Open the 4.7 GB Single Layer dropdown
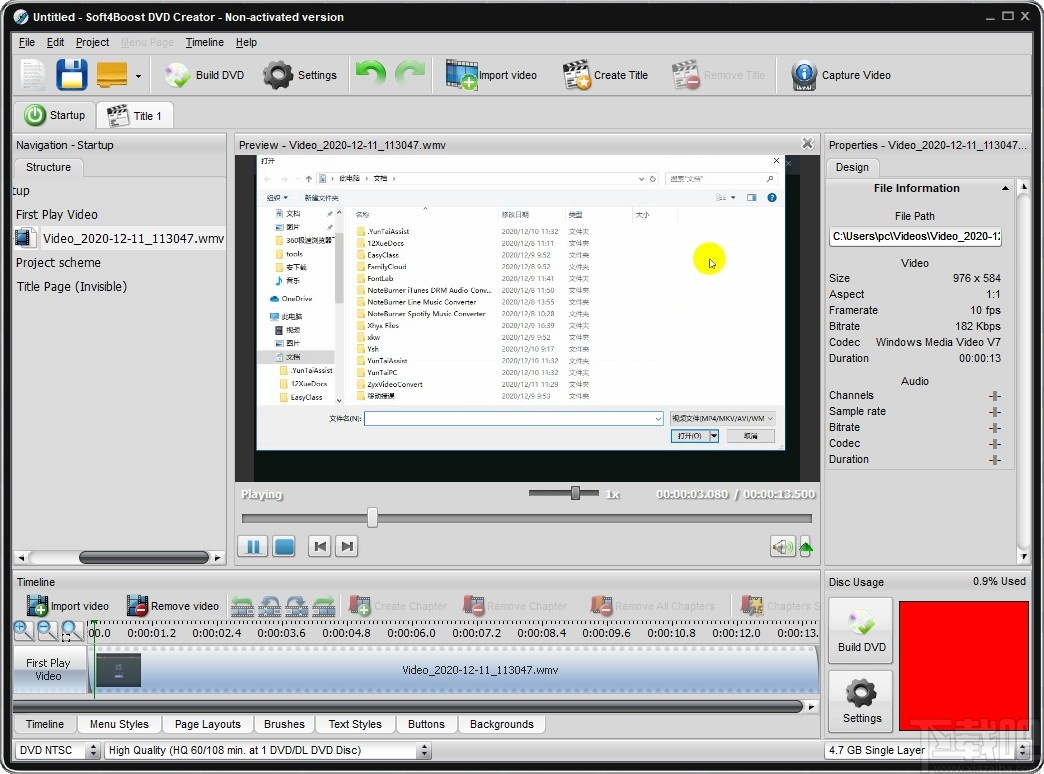This screenshot has height=774, width=1044. coord(1020,750)
